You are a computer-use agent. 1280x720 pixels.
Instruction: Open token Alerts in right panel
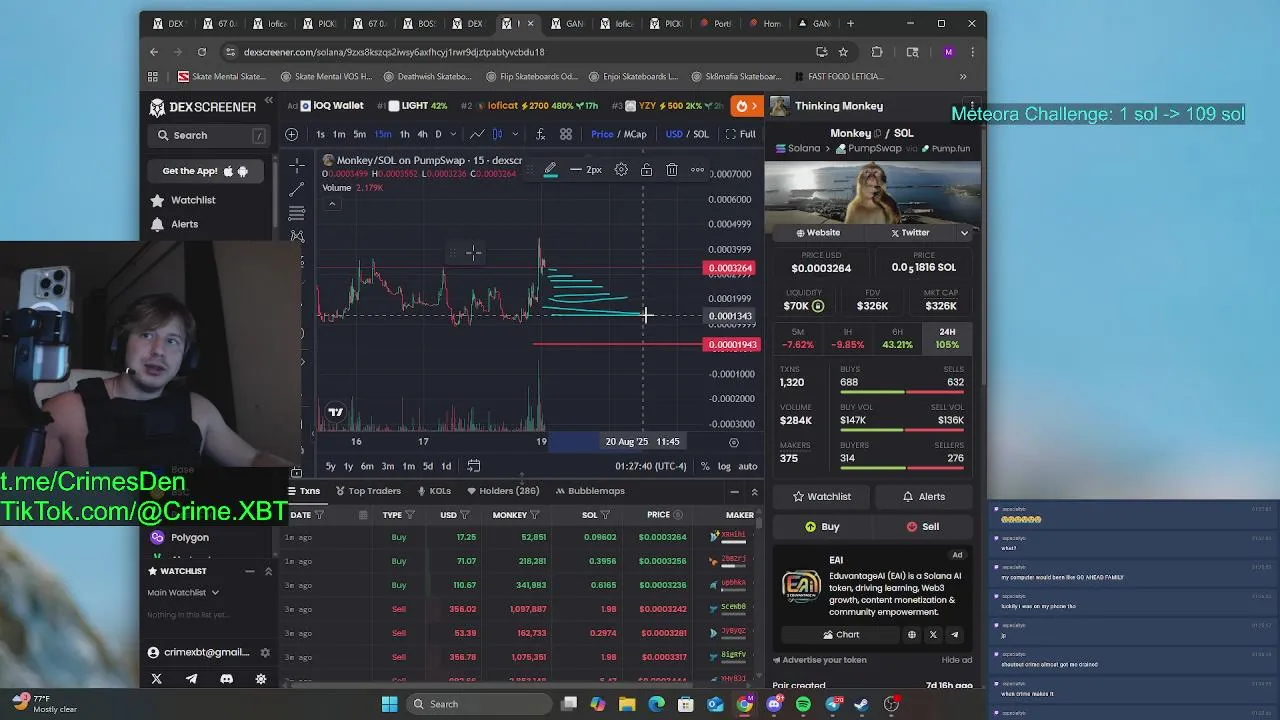(x=923, y=497)
